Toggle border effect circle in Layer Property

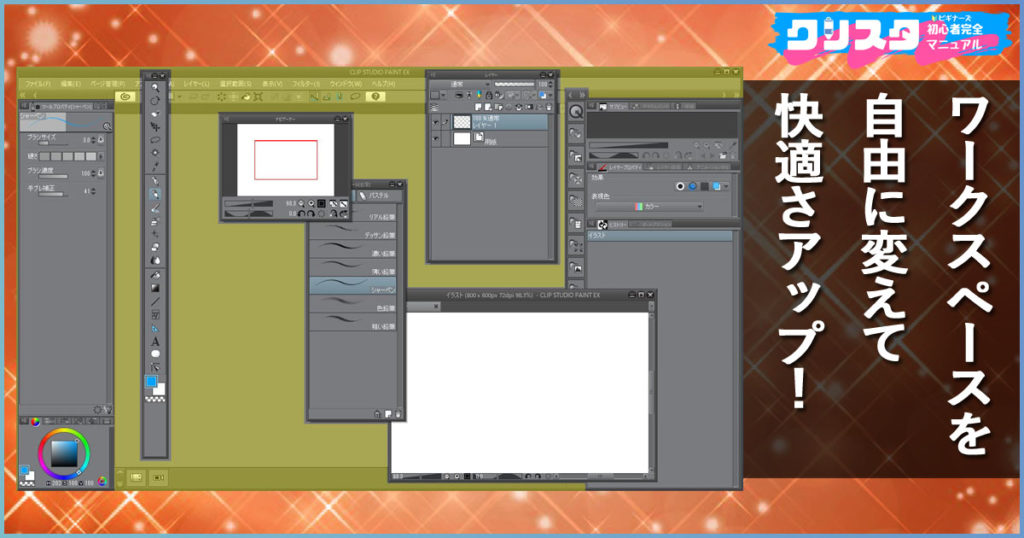[680, 186]
